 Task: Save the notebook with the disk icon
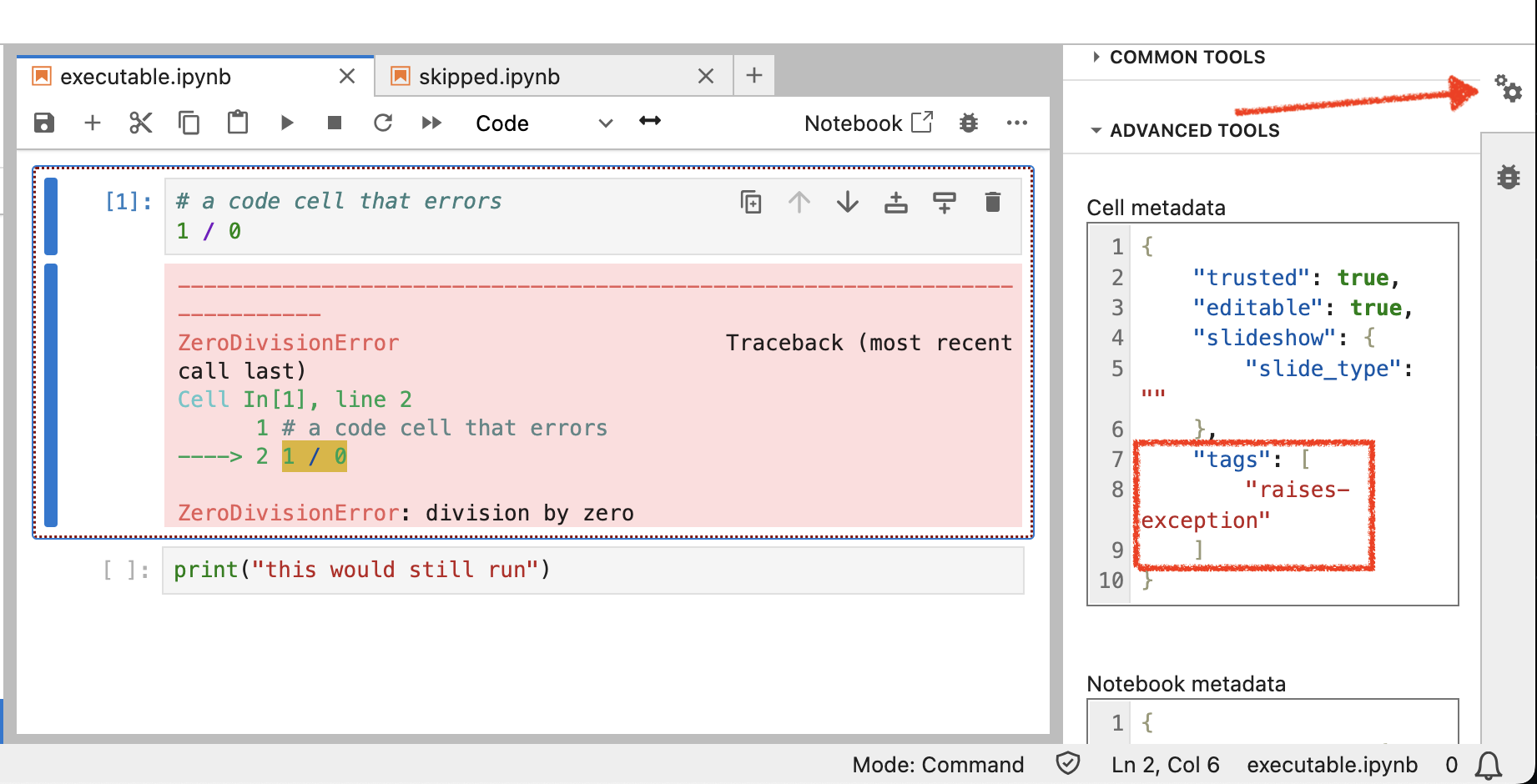point(44,123)
